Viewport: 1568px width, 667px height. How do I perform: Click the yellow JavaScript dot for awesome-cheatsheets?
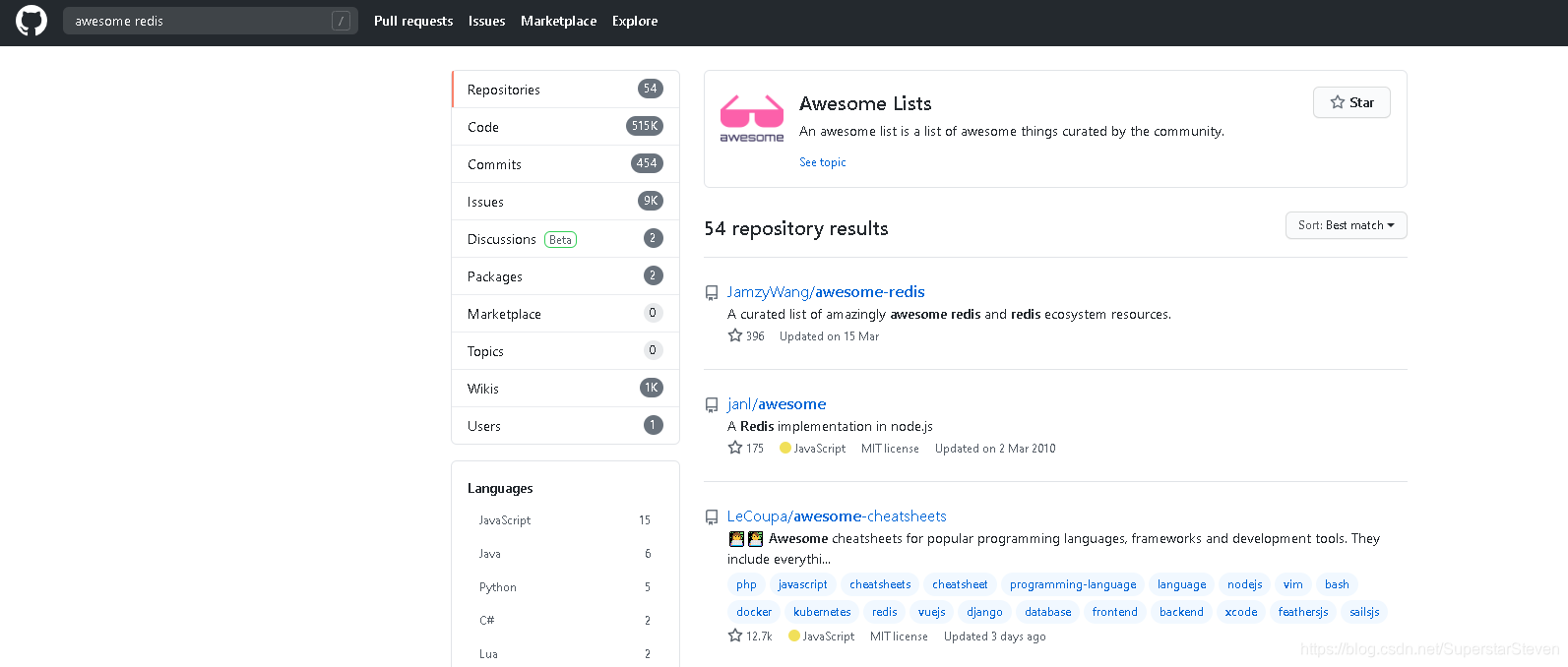tap(794, 636)
